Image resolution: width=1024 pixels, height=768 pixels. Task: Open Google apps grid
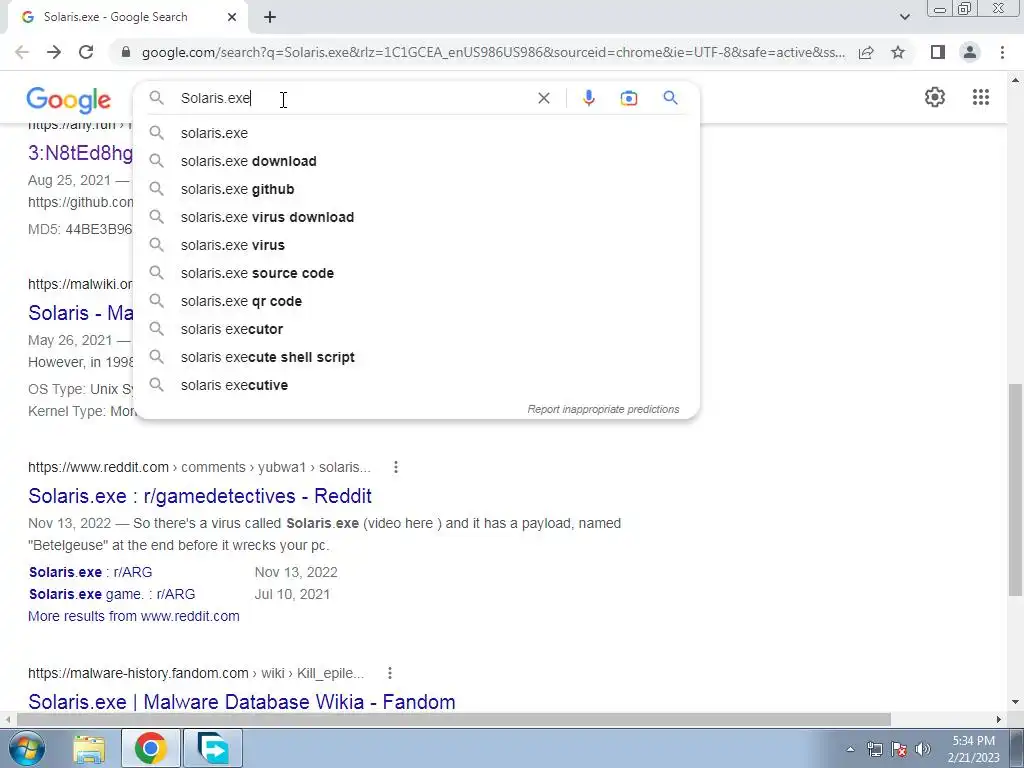click(x=980, y=97)
